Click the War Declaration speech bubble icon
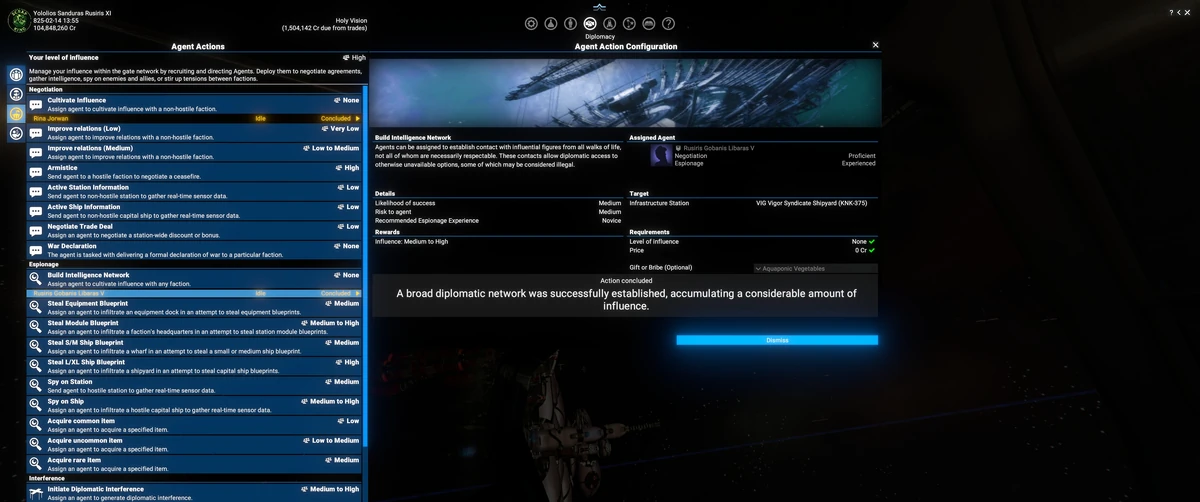 [x=36, y=250]
